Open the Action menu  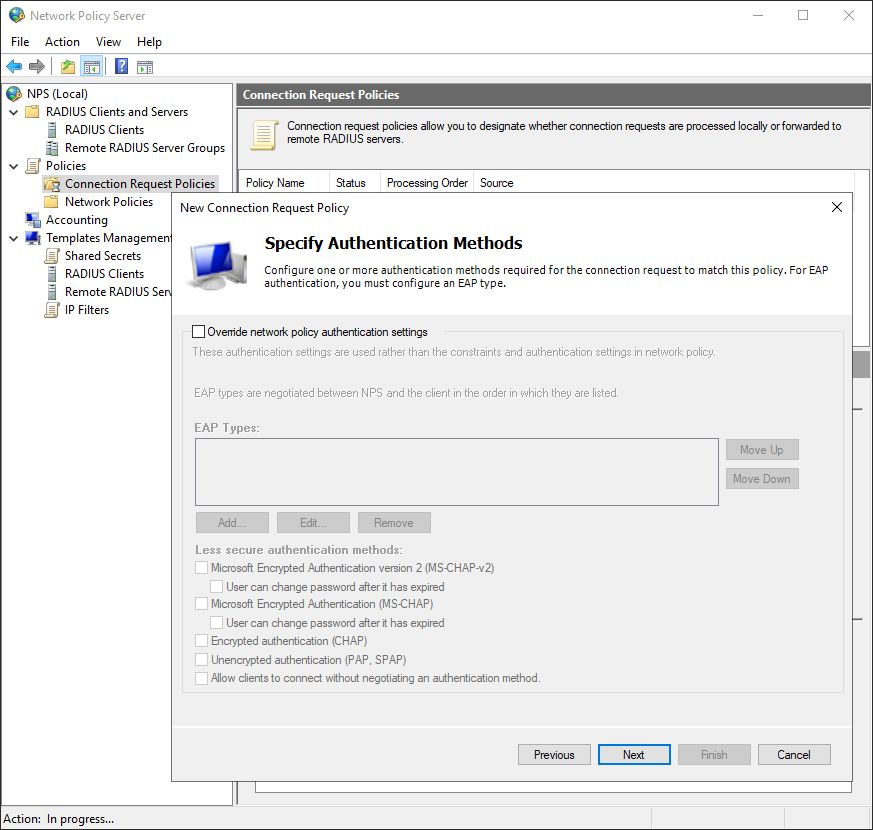[62, 42]
